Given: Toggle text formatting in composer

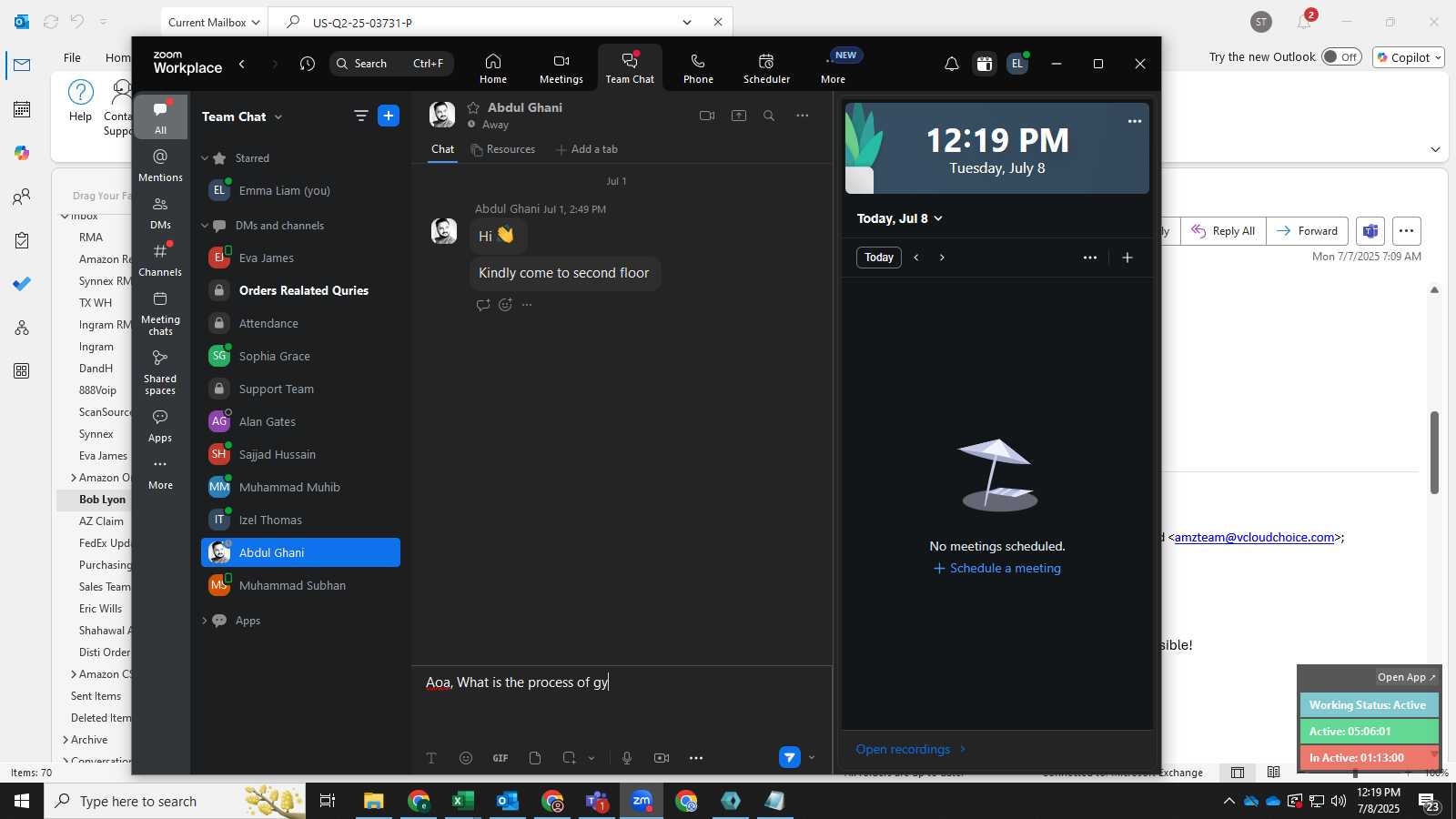Looking at the screenshot, I should tap(431, 758).
